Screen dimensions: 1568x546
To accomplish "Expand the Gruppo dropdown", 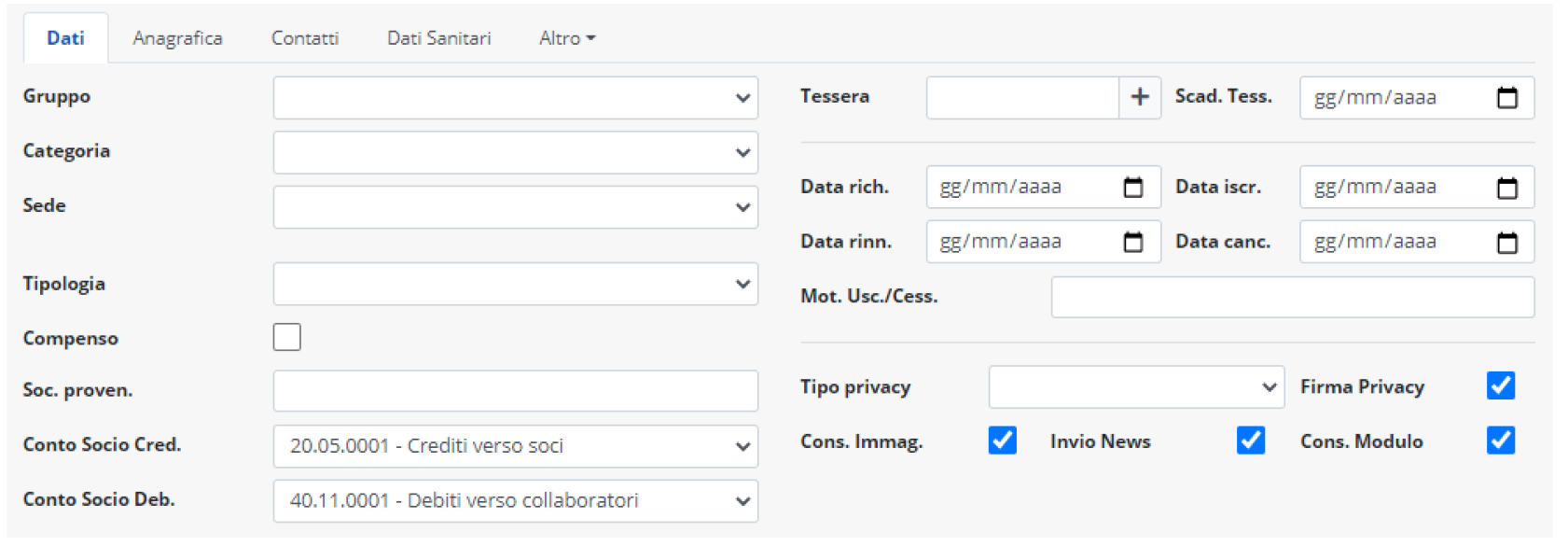I will click(515, 98).
